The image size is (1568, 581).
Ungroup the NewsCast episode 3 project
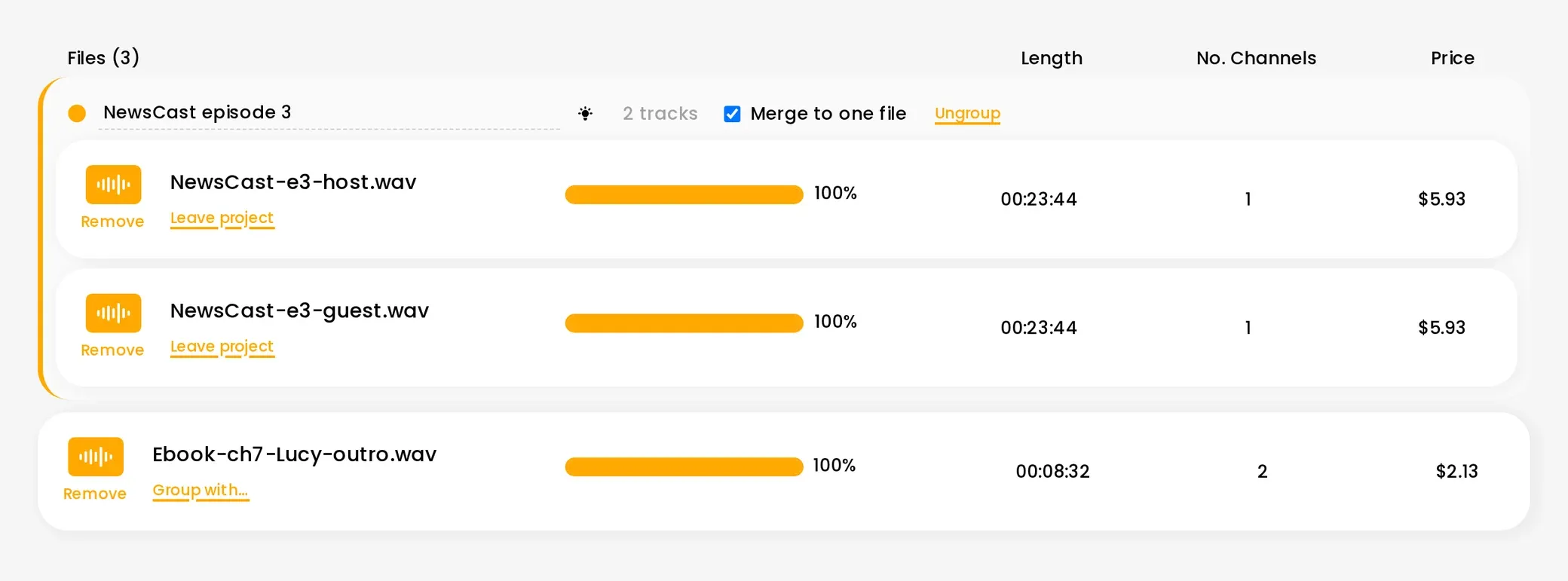(x=967, y=114)
